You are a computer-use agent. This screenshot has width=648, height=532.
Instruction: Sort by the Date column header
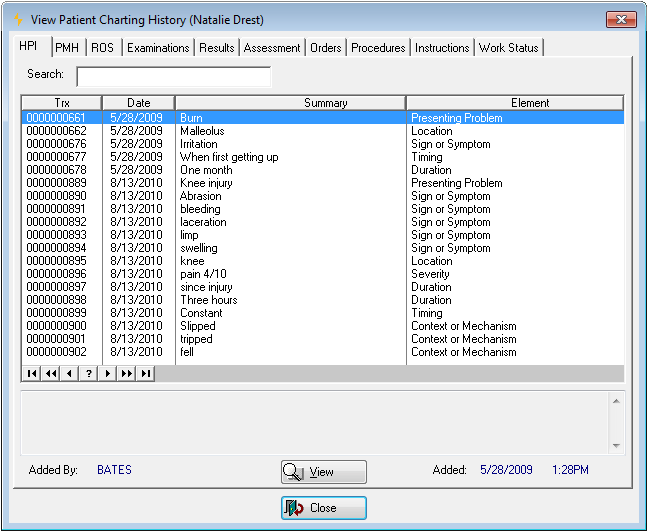[138, 103]
